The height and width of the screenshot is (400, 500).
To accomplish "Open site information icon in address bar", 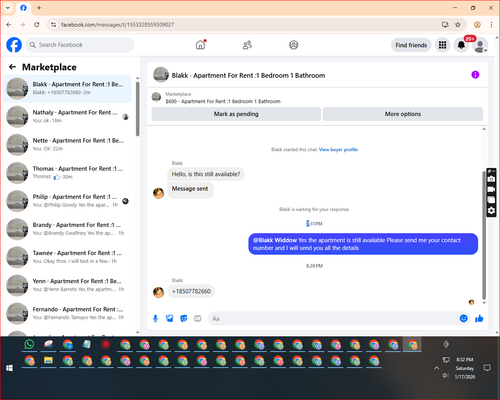I will coord(53,25).
